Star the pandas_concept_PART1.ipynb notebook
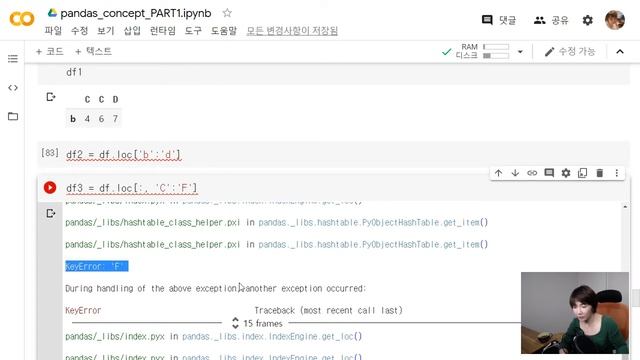This screenshot has height=360, width=640. tap(227, 13)
